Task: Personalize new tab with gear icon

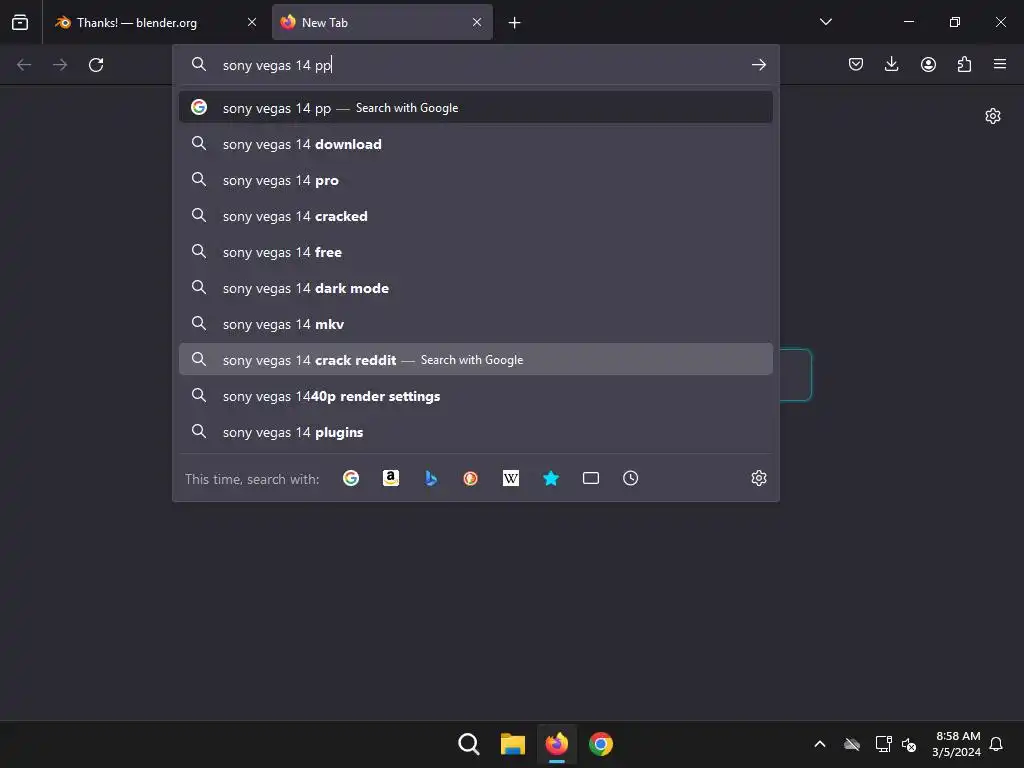Action: pyautogui.click(x=993, y=116)
